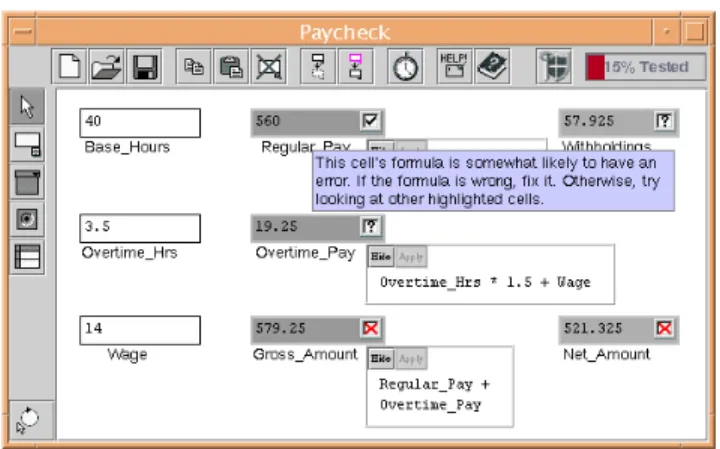The image size is (720, 449).
Task: Click the Overtime_Hrs * 1.5 + Wage formula text
Action: tap(485, 282)
